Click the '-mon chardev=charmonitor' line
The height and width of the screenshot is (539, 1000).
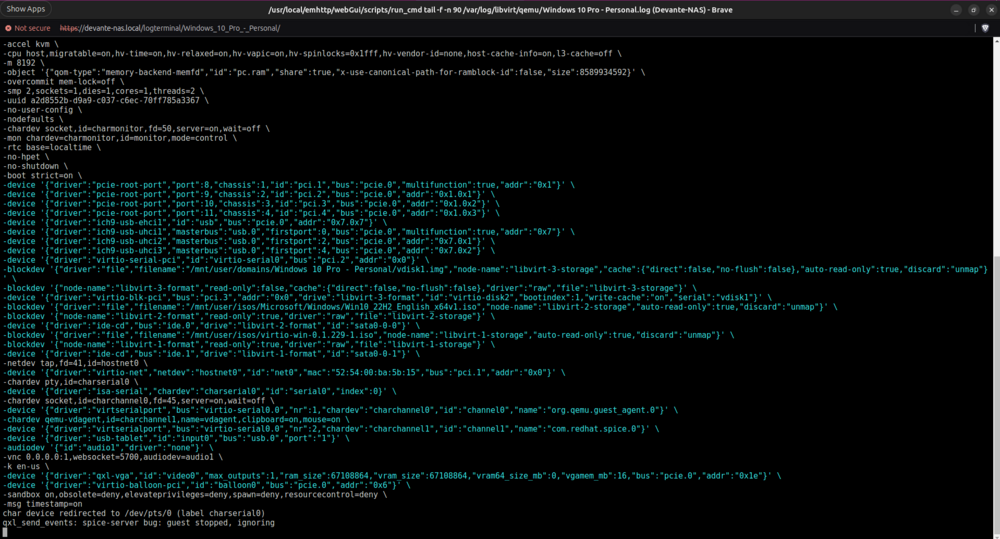tap(120, 138)
